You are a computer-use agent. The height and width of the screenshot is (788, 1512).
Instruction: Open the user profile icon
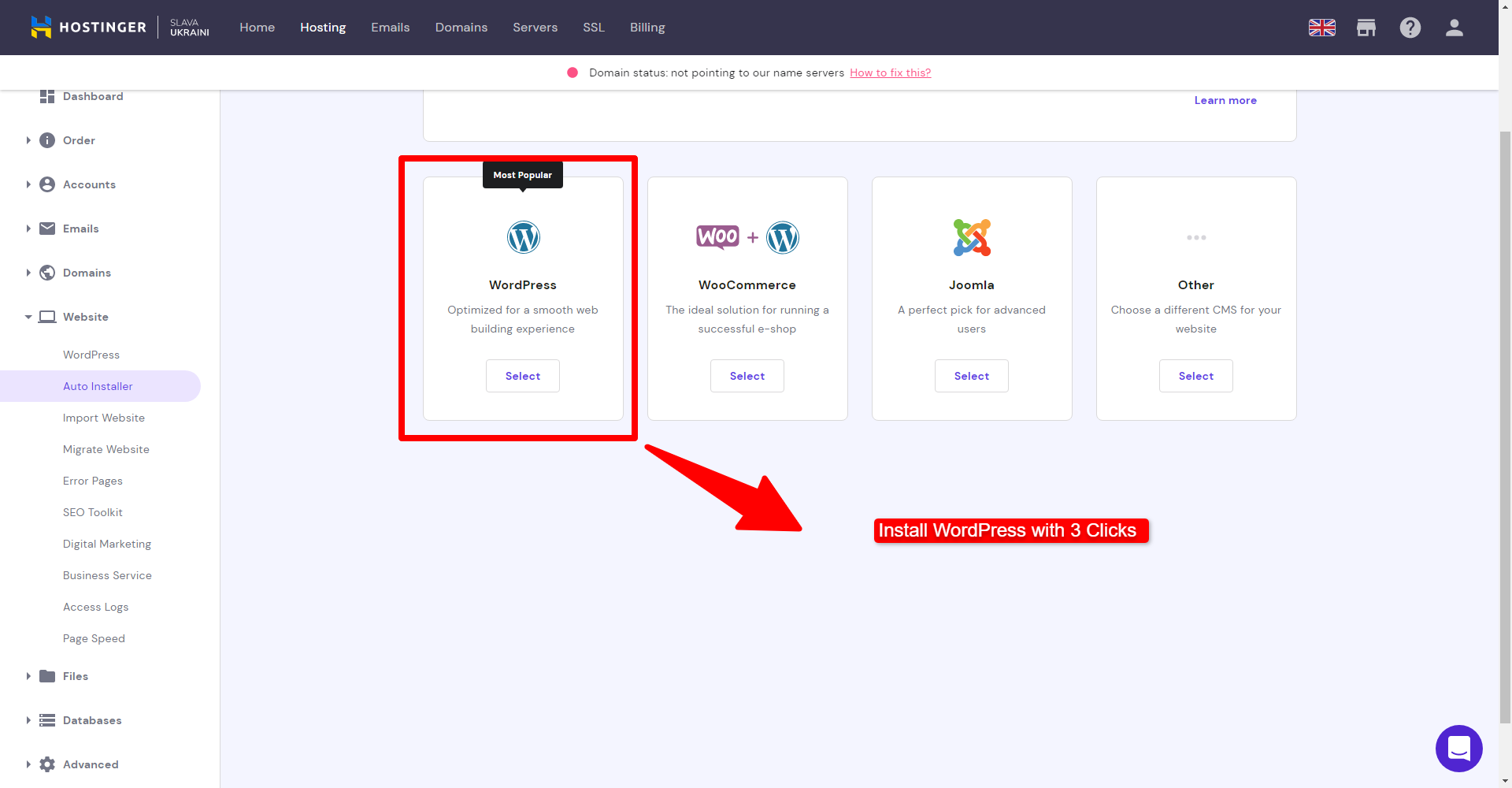pyautogui.click(x=1455, y=28)
